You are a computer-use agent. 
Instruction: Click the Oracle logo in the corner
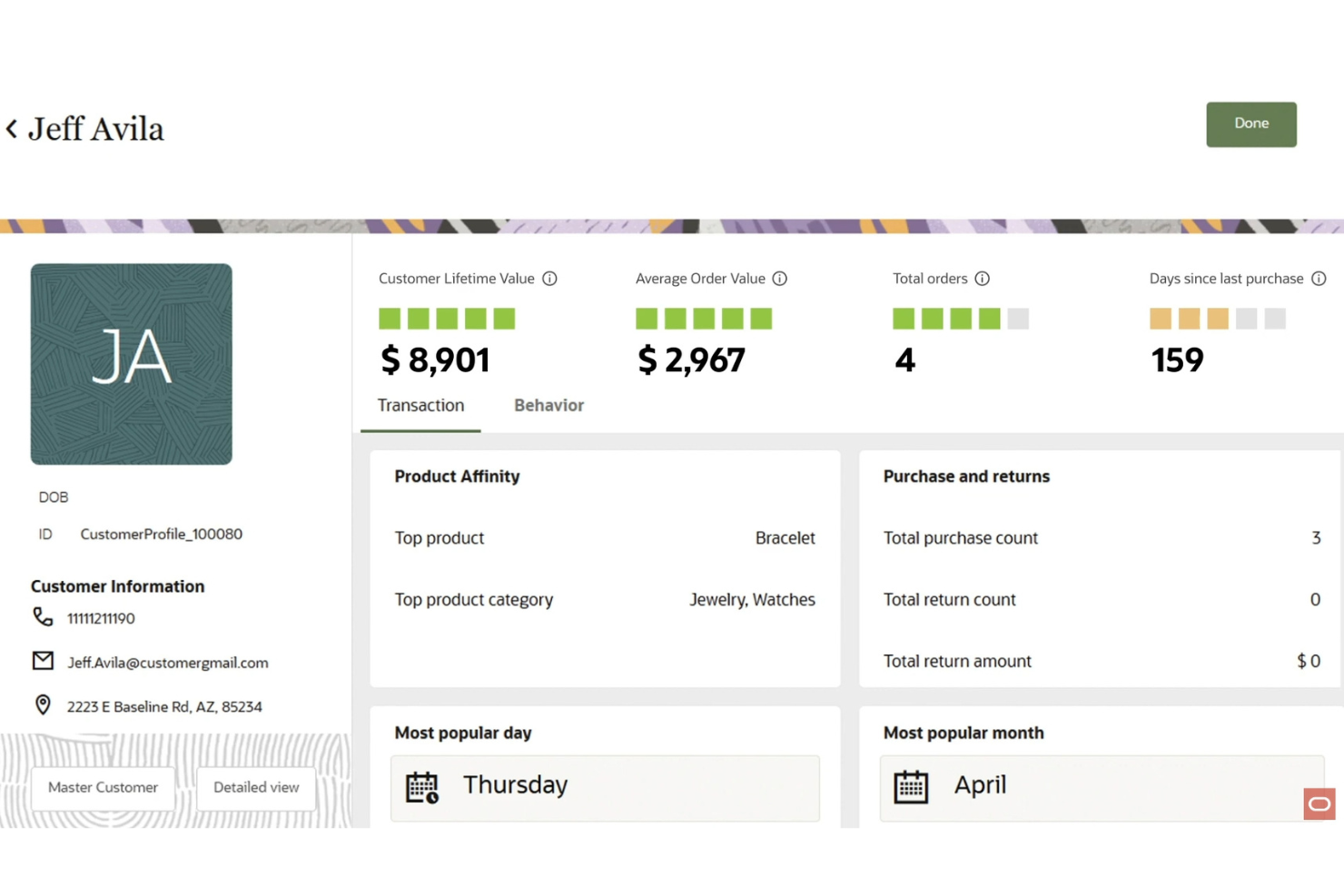pos(1319,803)
